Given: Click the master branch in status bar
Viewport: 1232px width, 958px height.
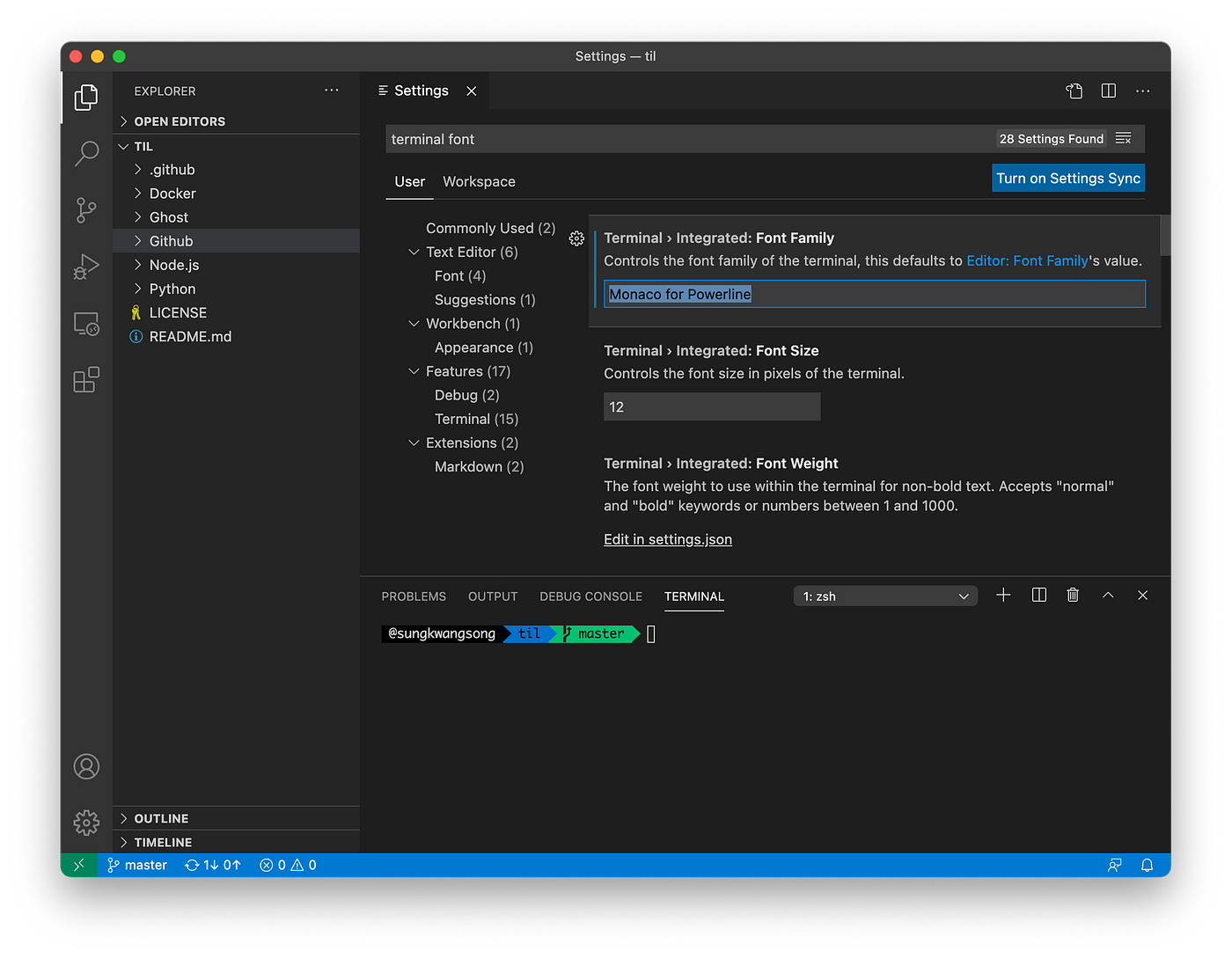Looking at the screenshot, I should (137, 865).
